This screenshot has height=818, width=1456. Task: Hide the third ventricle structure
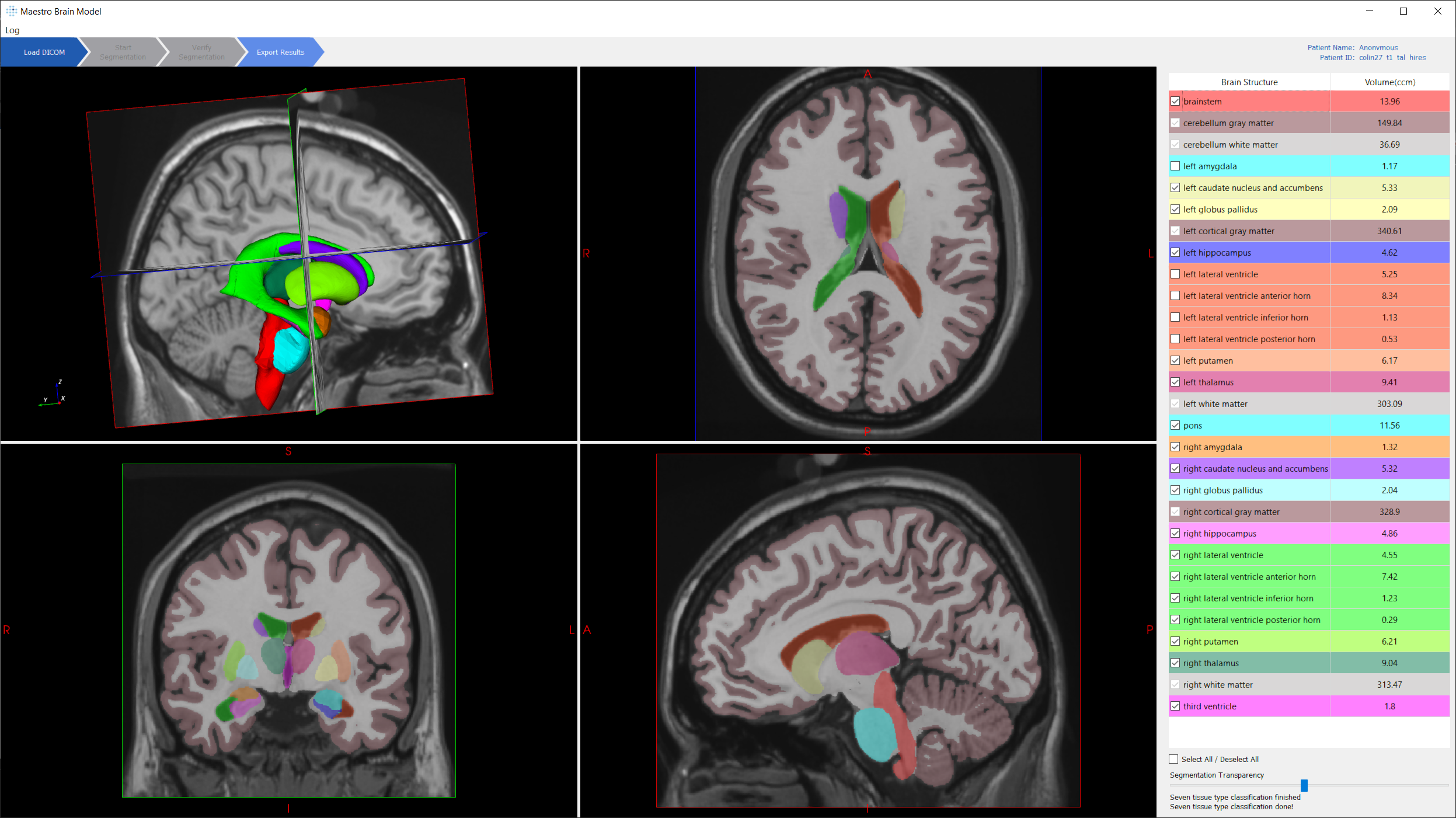1175,706
